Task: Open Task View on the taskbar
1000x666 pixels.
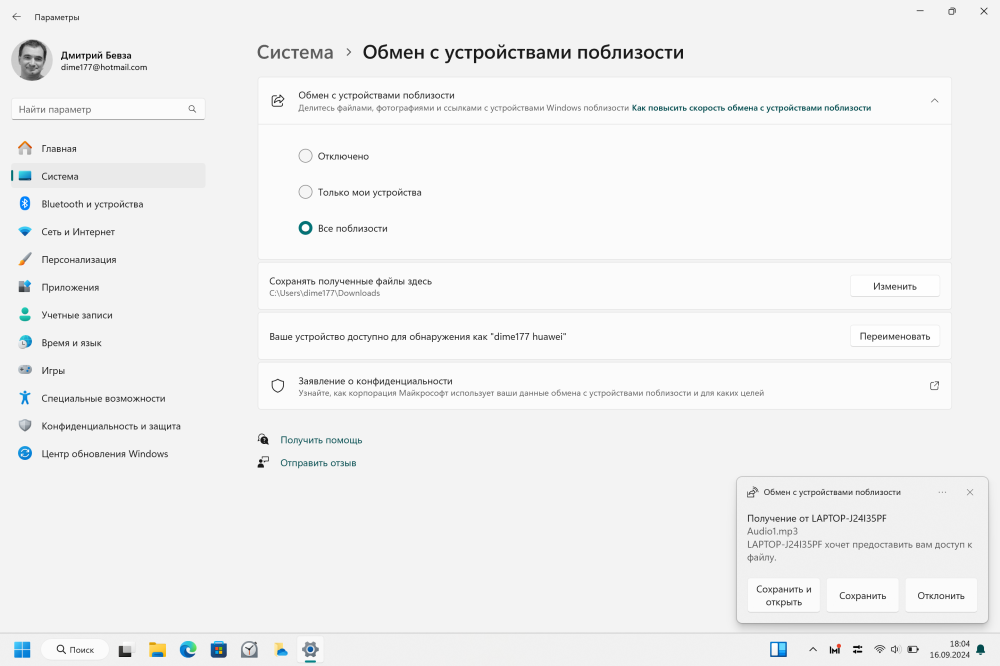Action: click(x=126, y=649)
